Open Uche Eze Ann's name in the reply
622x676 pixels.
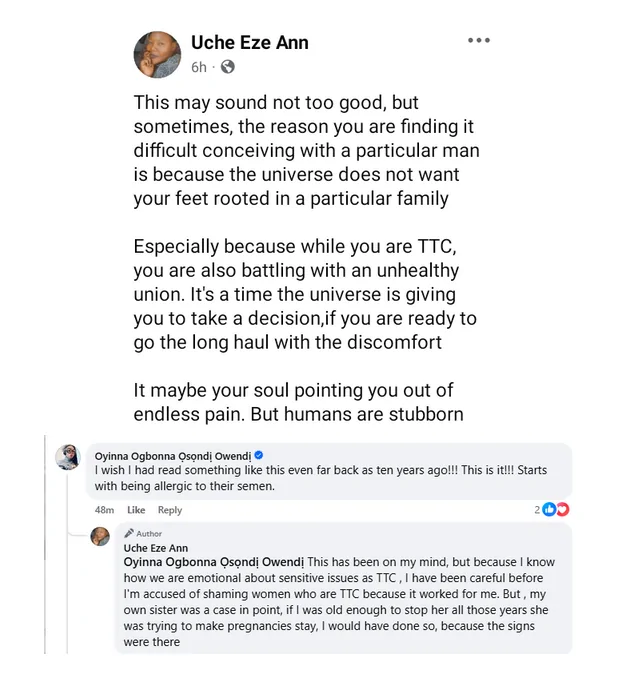pos(155,548)
